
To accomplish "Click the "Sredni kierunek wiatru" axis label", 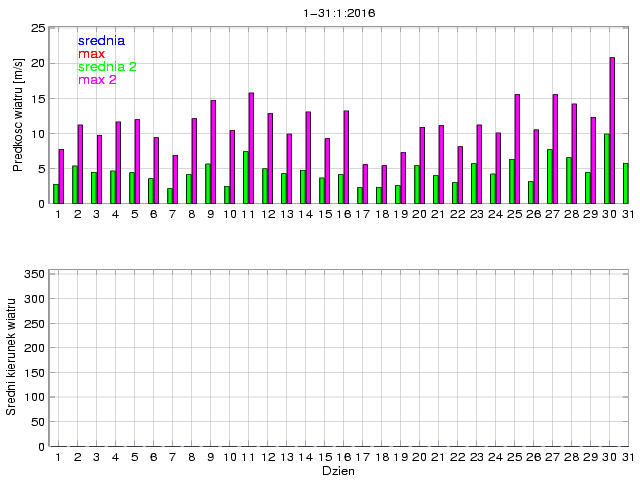I will [11, 356].
